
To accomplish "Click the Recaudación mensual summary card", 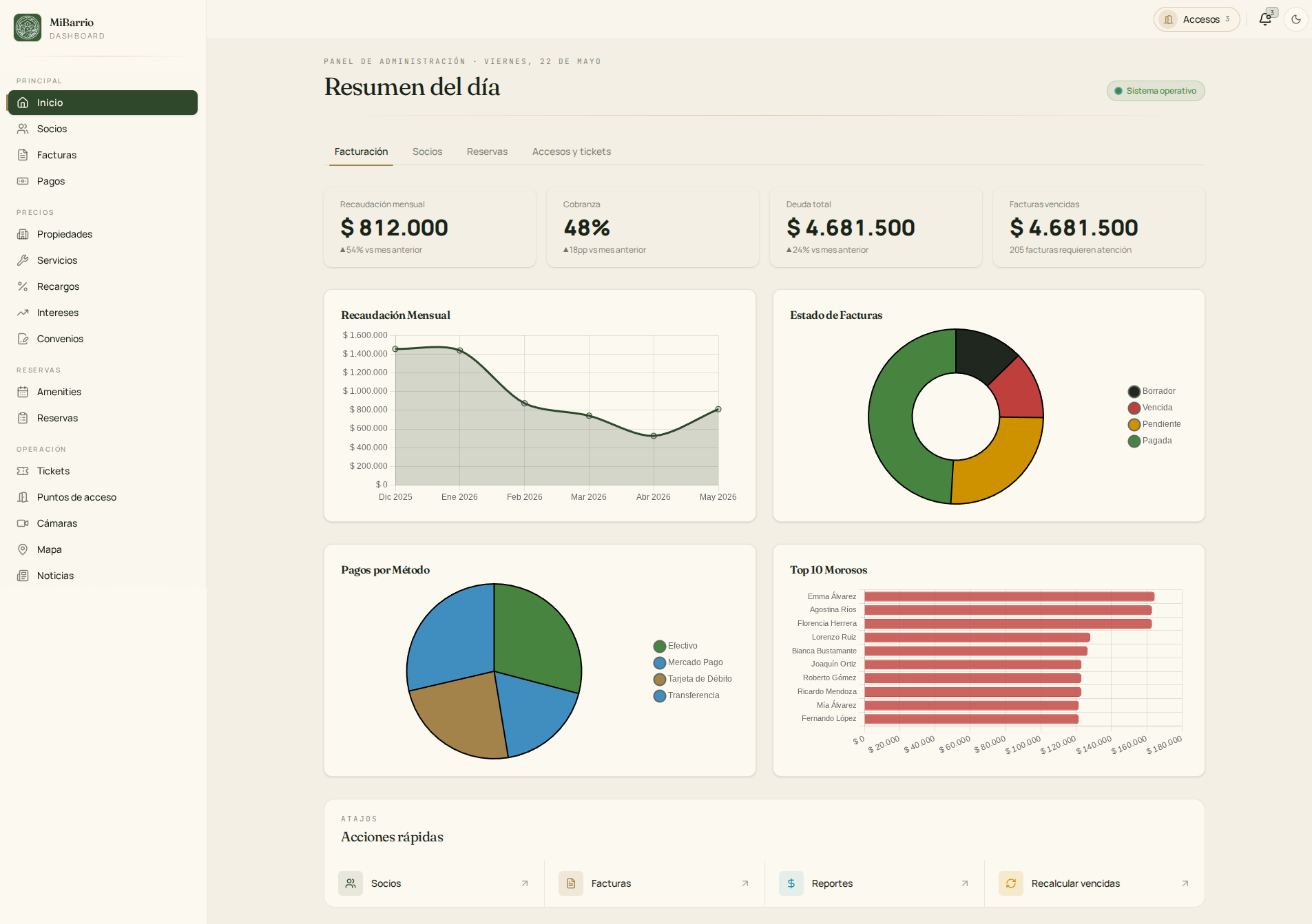I will click(x=430, y=227).
